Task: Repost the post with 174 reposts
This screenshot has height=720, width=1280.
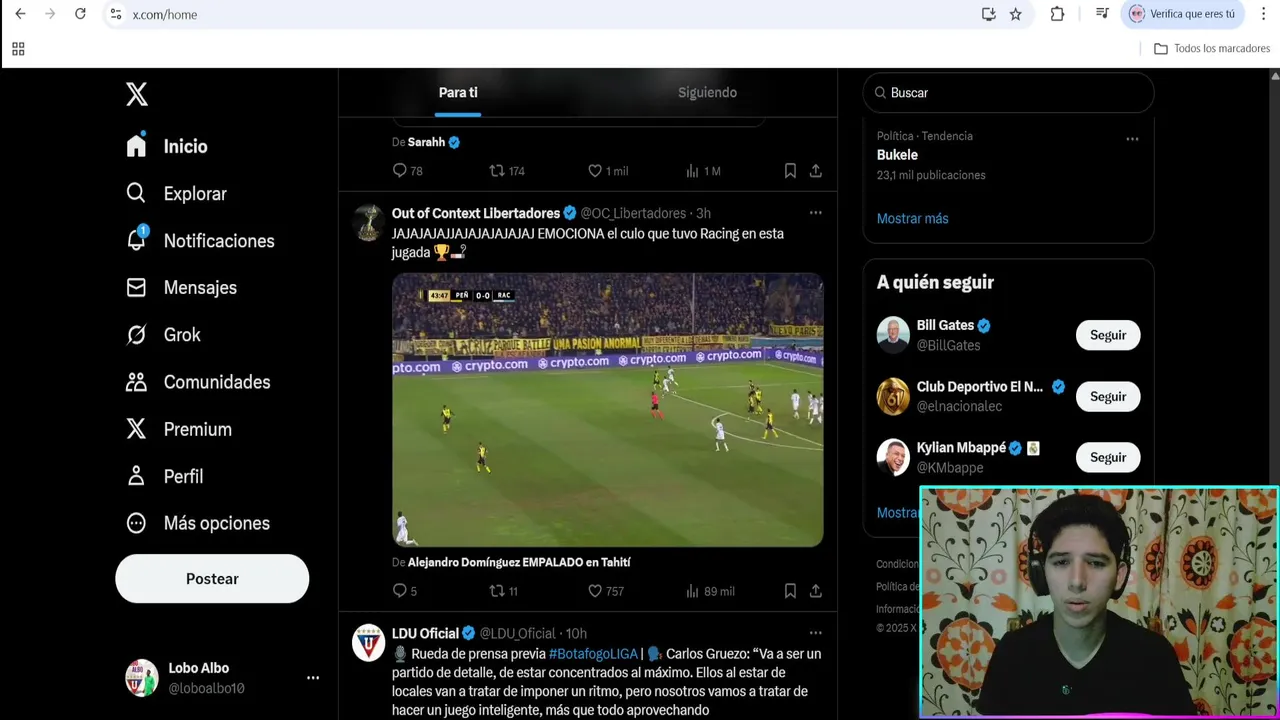Action: [x=506, y=171]
